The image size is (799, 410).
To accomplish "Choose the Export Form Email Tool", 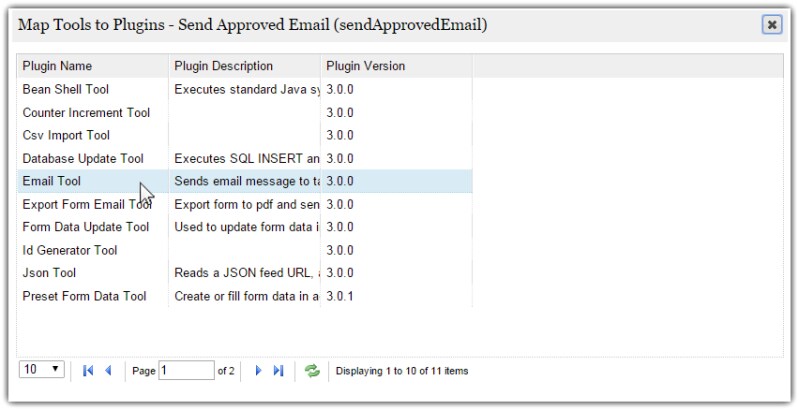I will (245, 204).
